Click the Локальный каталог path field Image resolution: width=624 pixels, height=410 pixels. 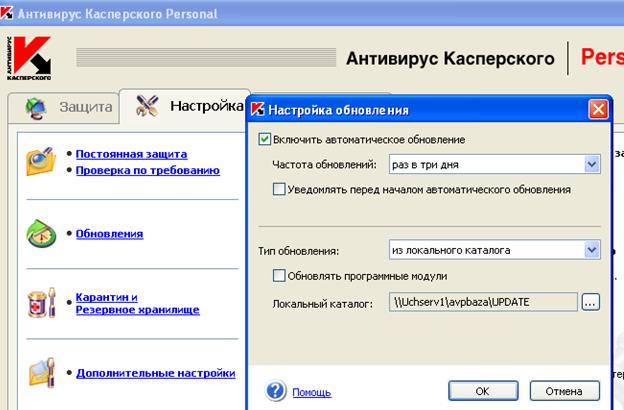483,302
